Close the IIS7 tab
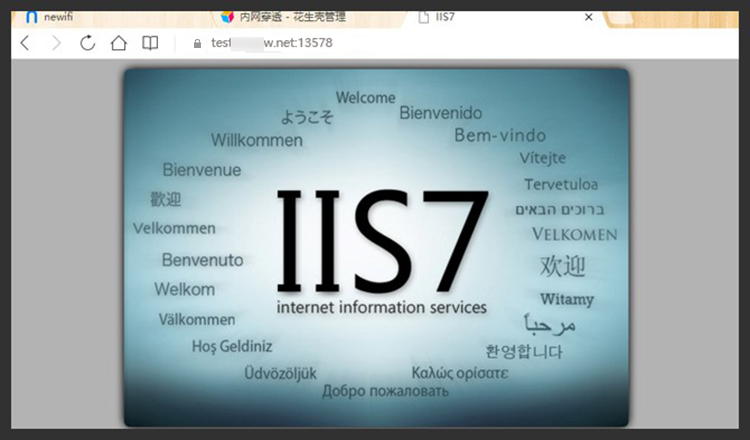Screen dimensions: 750x440 tap(588, 17)
